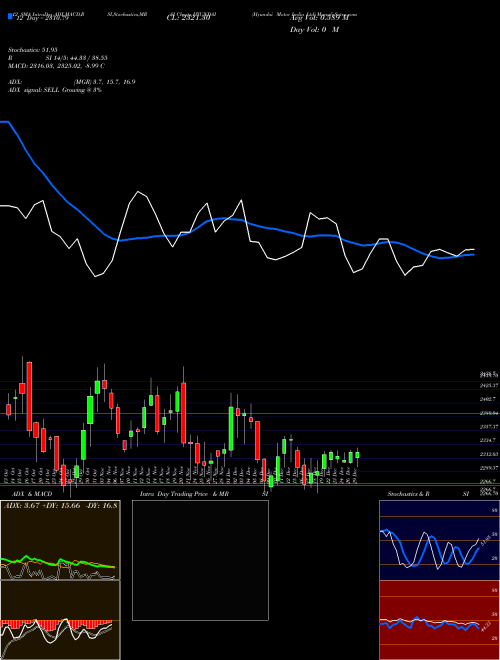Click the 'ADX: 3.67 +DY: 15.66 -DY: 16.8' header
The image size is (500, 660).
tap(61, 506)
